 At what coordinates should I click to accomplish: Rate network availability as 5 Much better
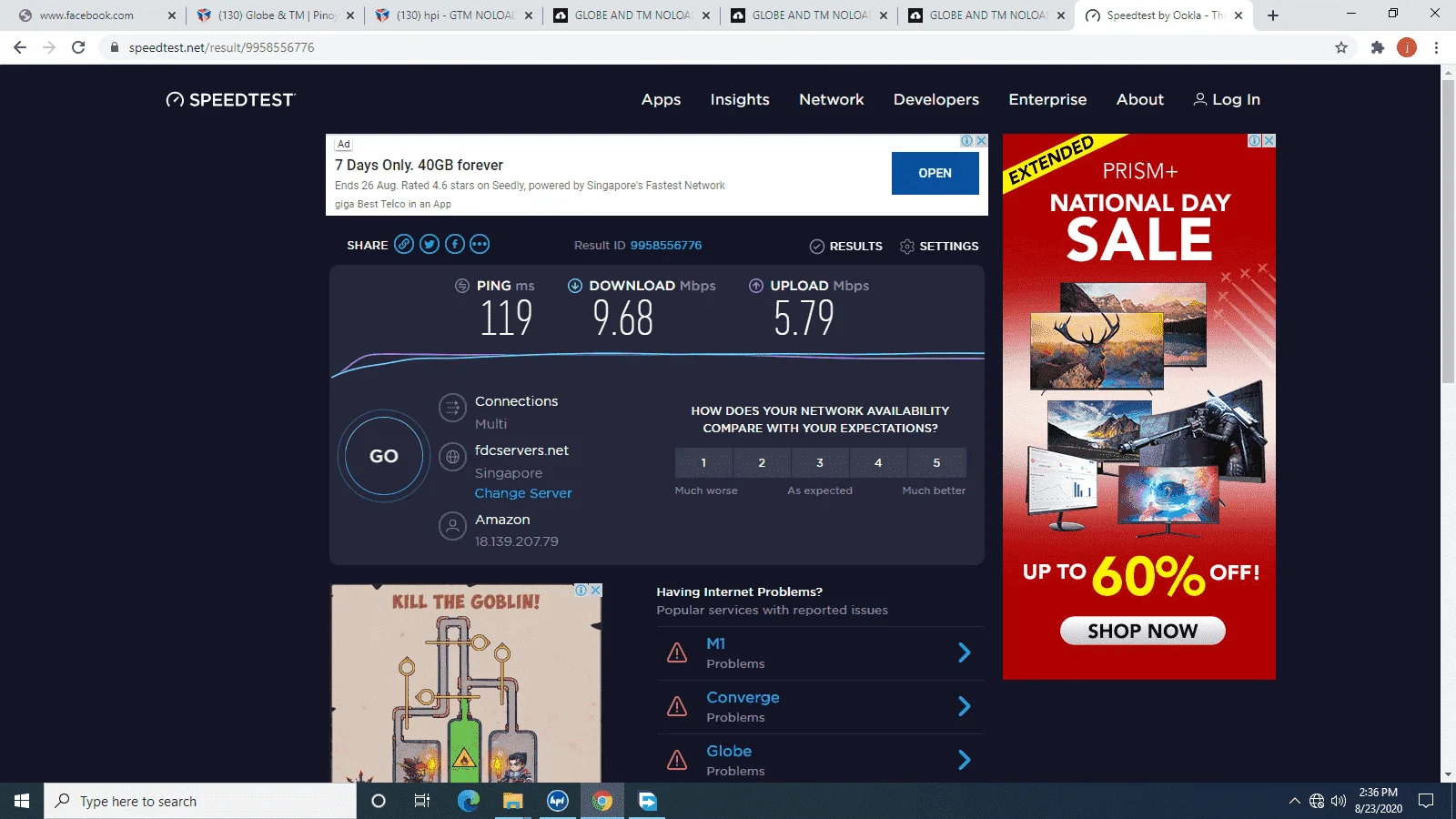(x=936, y=462)
